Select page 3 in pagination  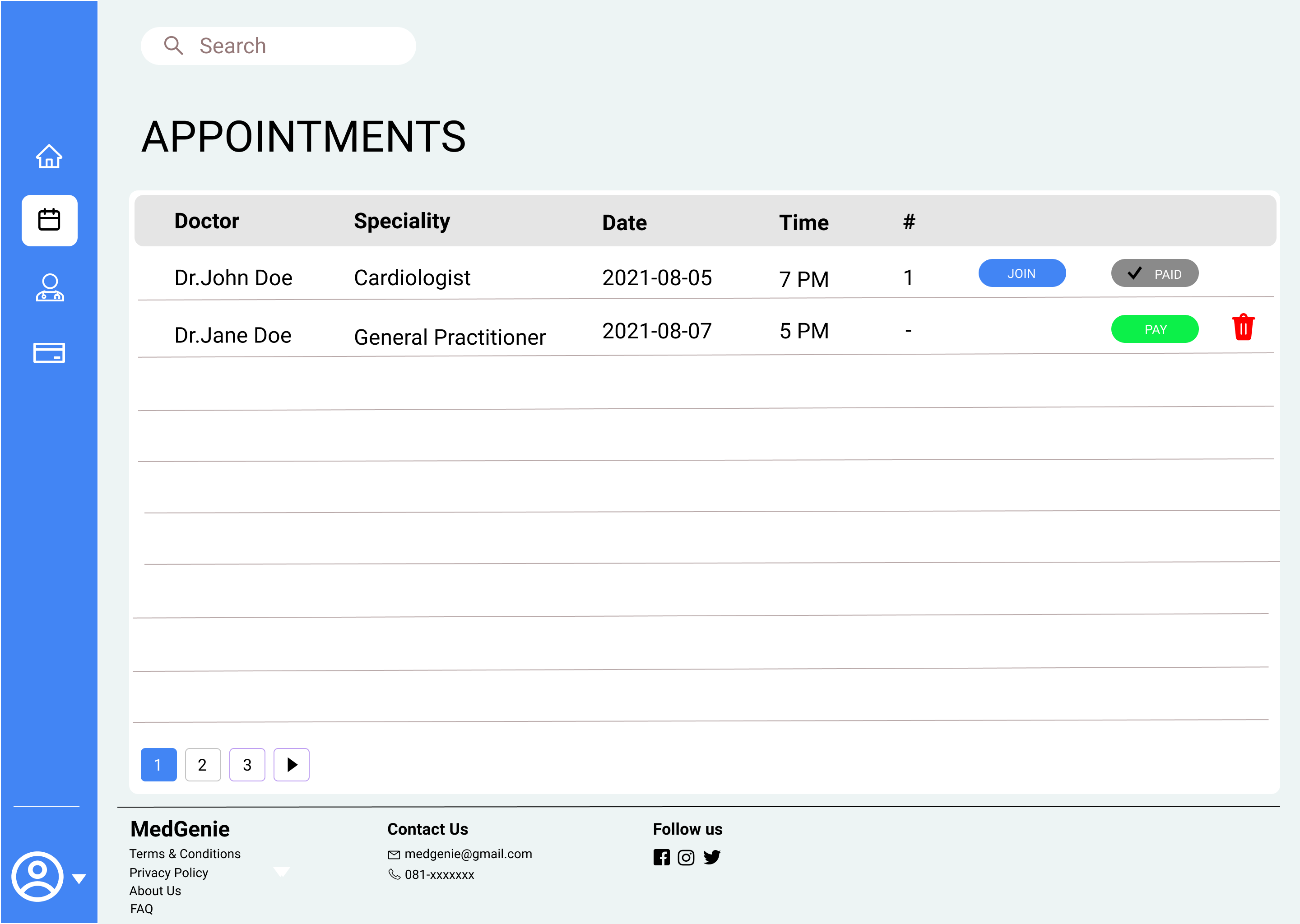(x=247, y=764)
